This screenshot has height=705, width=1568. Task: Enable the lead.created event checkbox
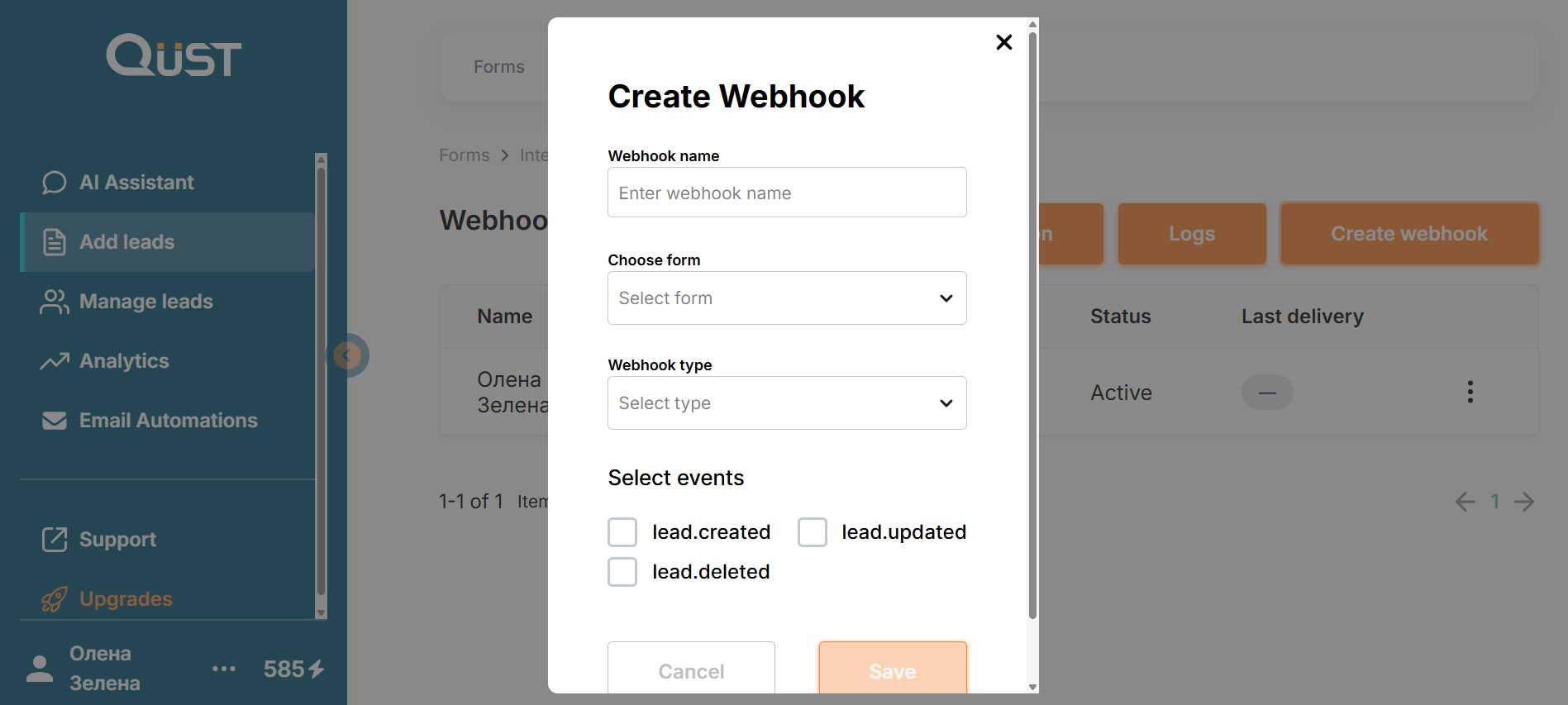(622, 532)
